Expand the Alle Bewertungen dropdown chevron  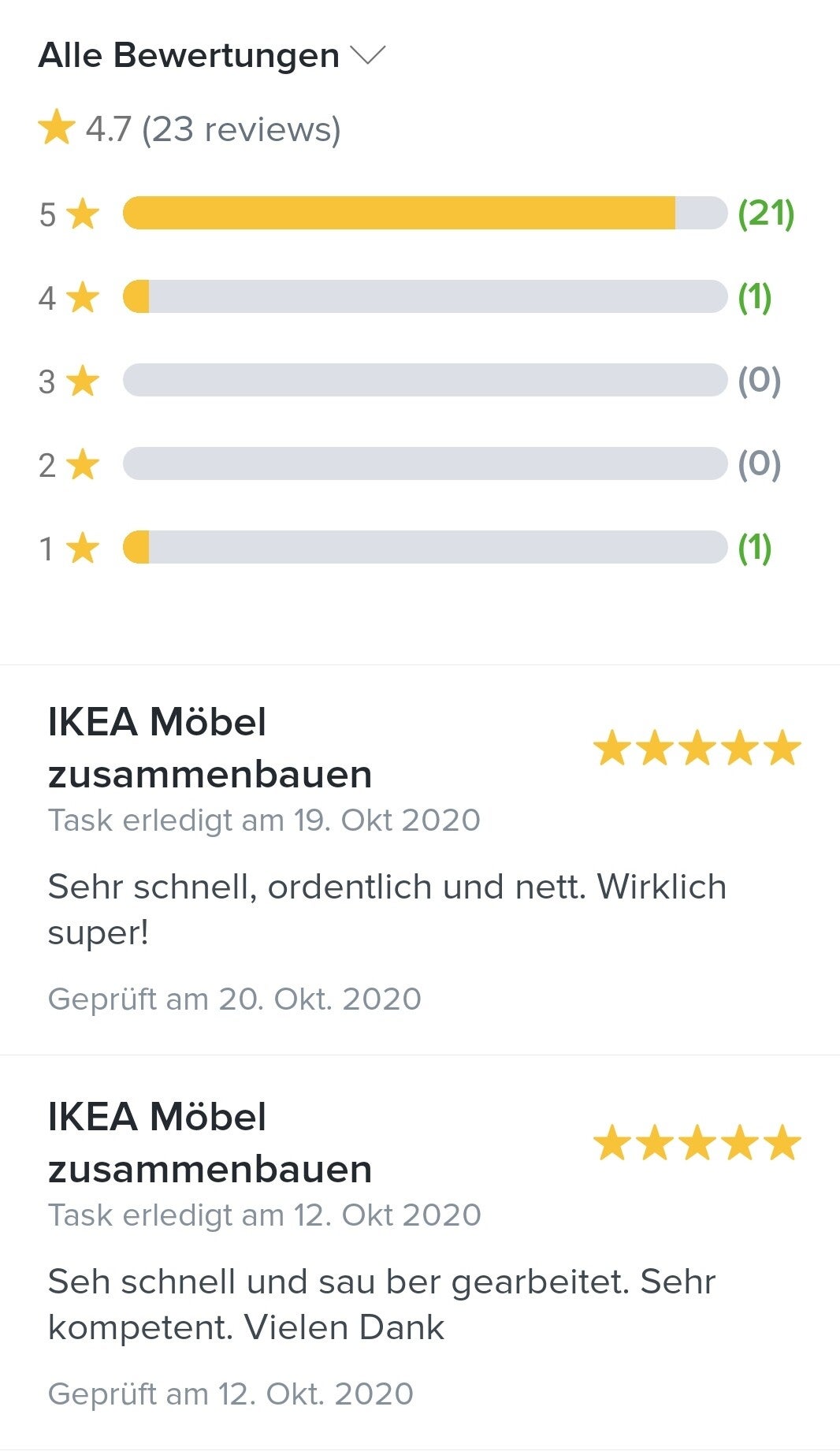[x=367, y=55]
